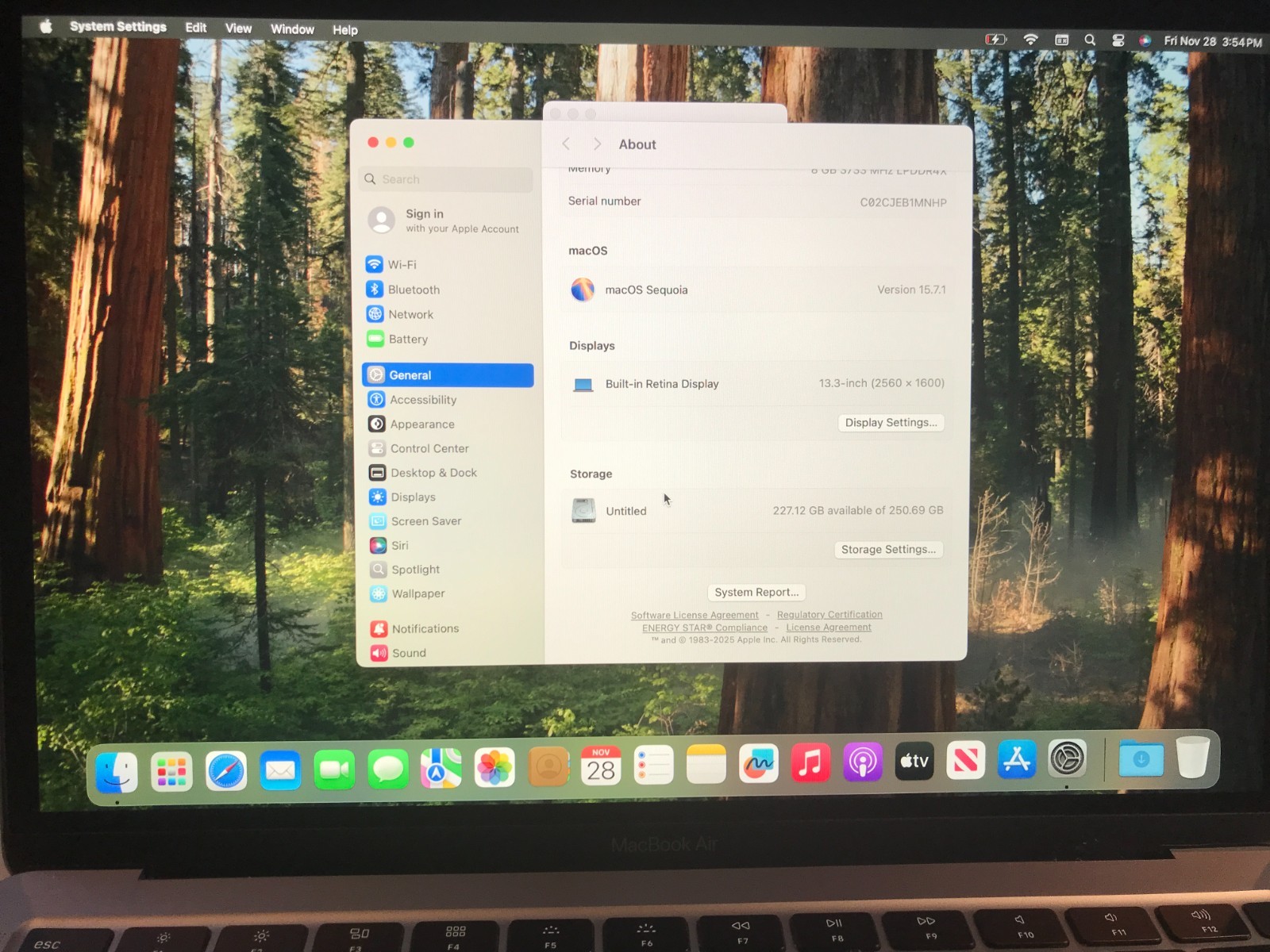Open Reminders from the Dock
Viewport: 1270px width, 952px height.
(x=654, y=765)
